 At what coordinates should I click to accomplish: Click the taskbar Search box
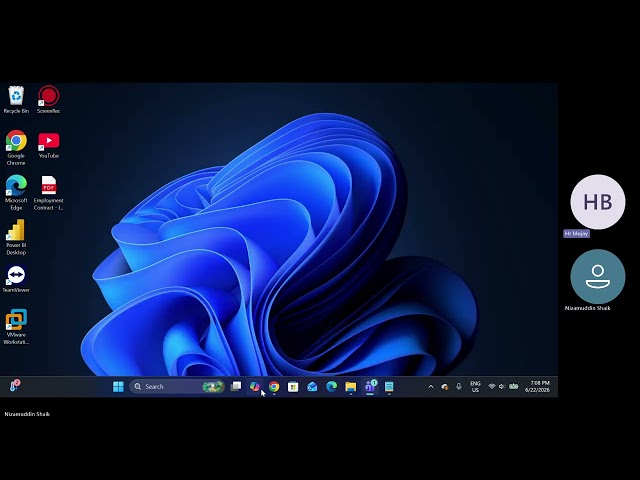pyautogui.click(x=177, y=387)
